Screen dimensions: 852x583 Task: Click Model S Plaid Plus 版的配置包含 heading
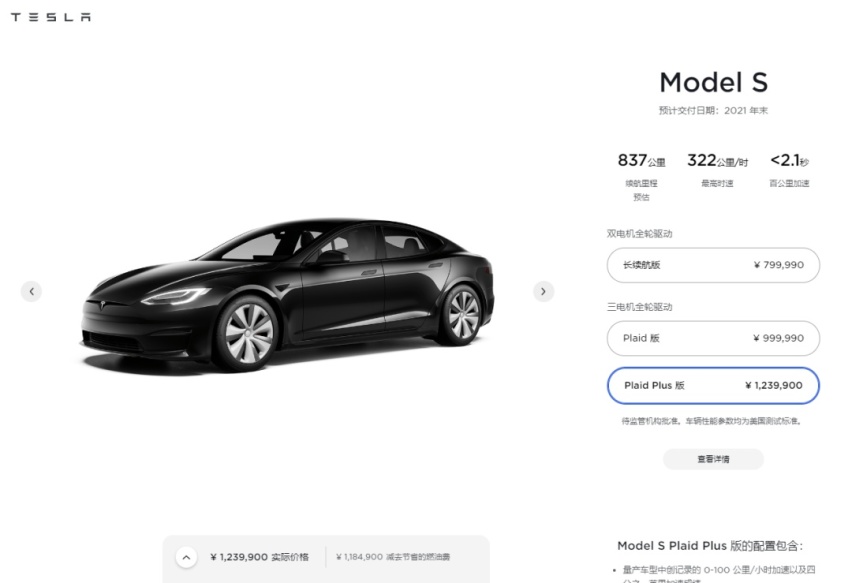(x=710, y=546)
